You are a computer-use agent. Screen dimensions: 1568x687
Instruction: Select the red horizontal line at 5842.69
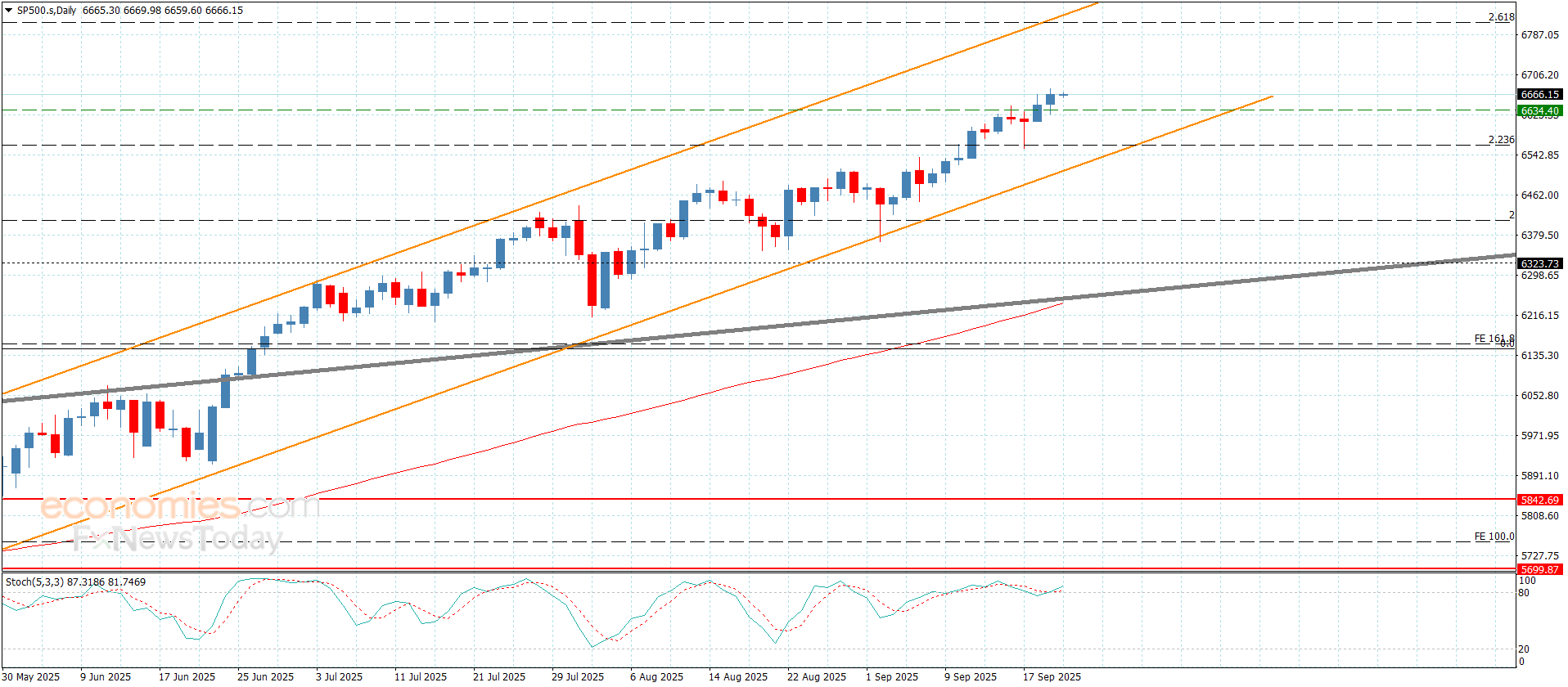758,498
